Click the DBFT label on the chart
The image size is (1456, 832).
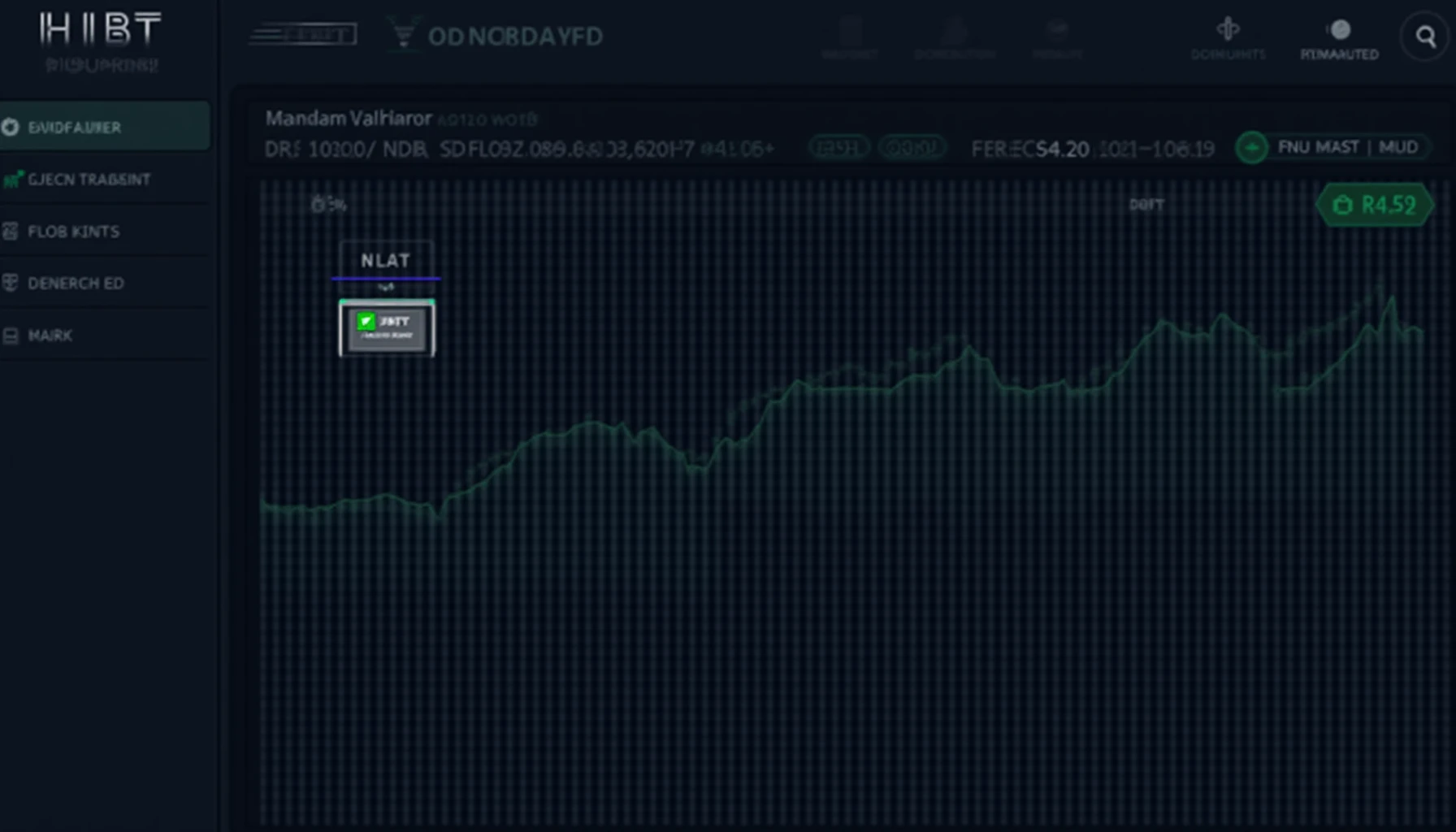[1146, 205]
